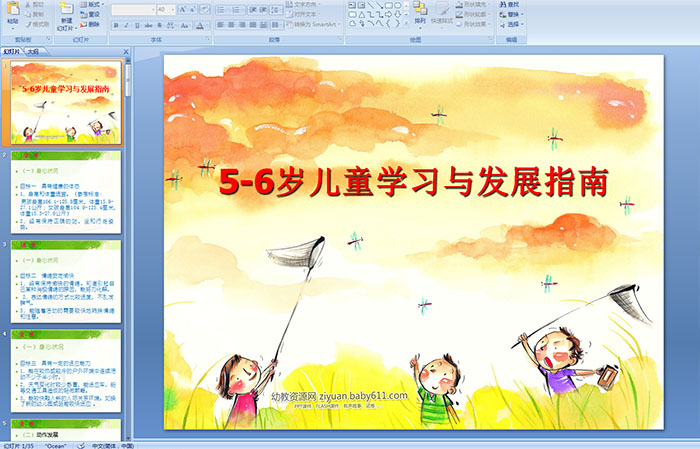The width and height of the screenshot is (700, 449).
Task: Click the Shrink Font icon
Action: point(193,9)
